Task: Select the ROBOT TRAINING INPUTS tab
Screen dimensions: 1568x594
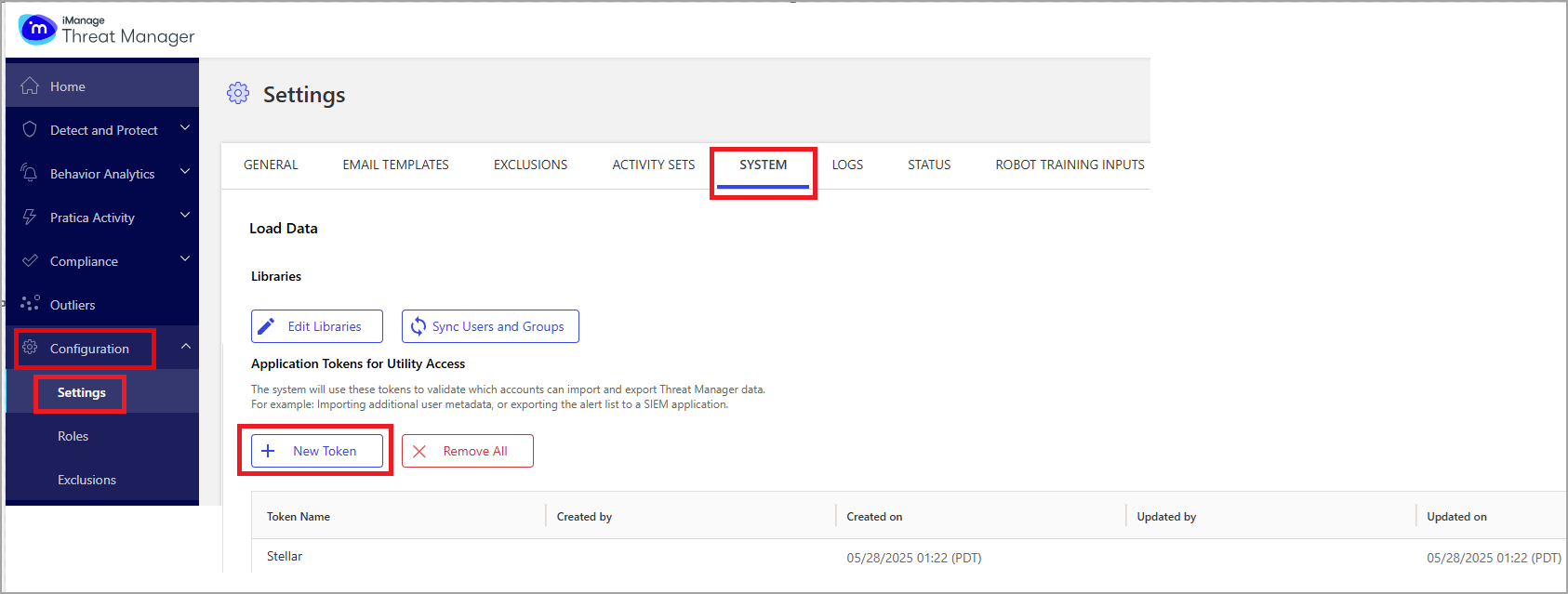Action: (x=1070, y=165)
